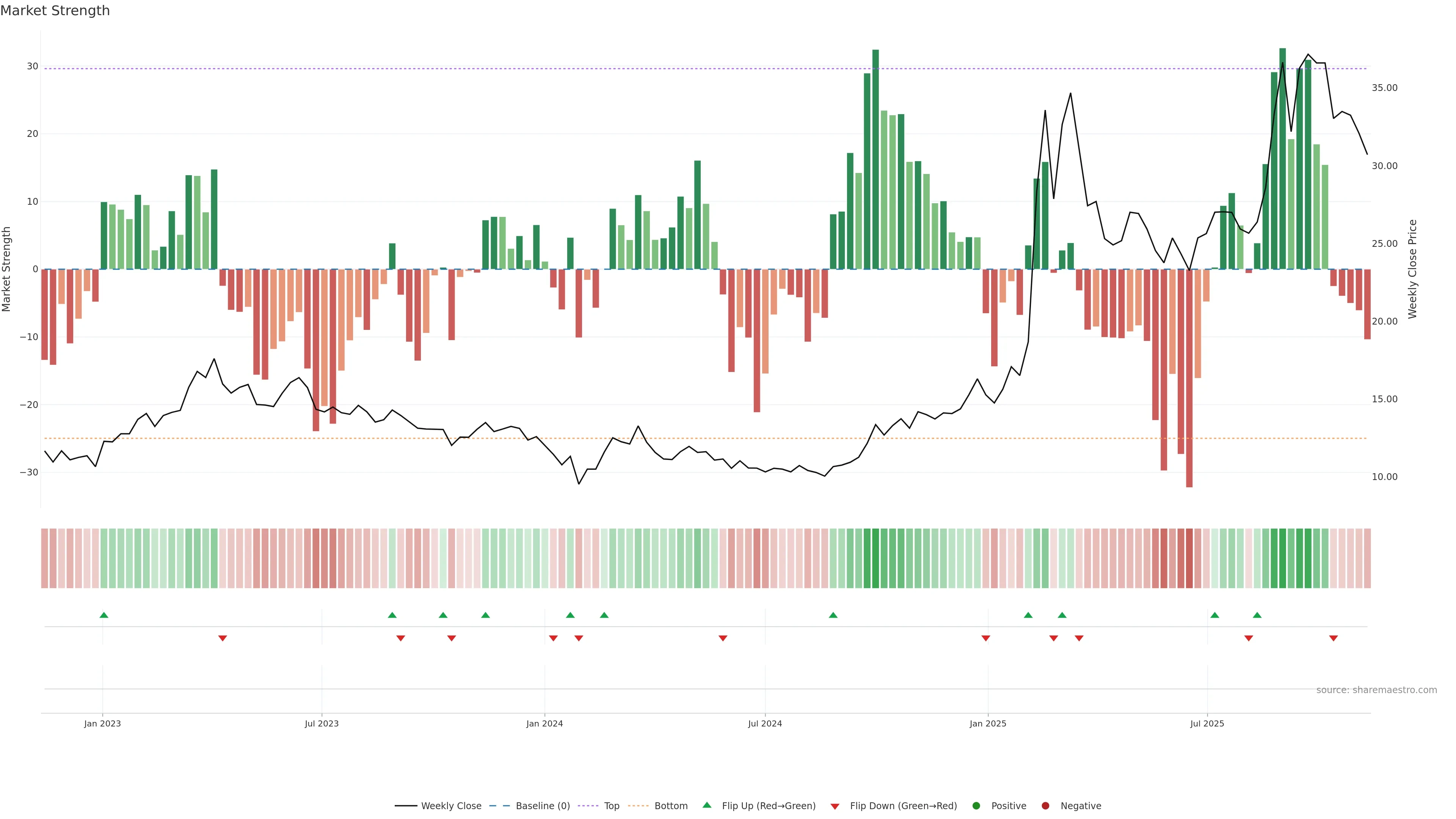This screenshot has width=1456, height=819.
Task: Click Jan 2023 x-axis label
Action: click(x=102, y=723)
